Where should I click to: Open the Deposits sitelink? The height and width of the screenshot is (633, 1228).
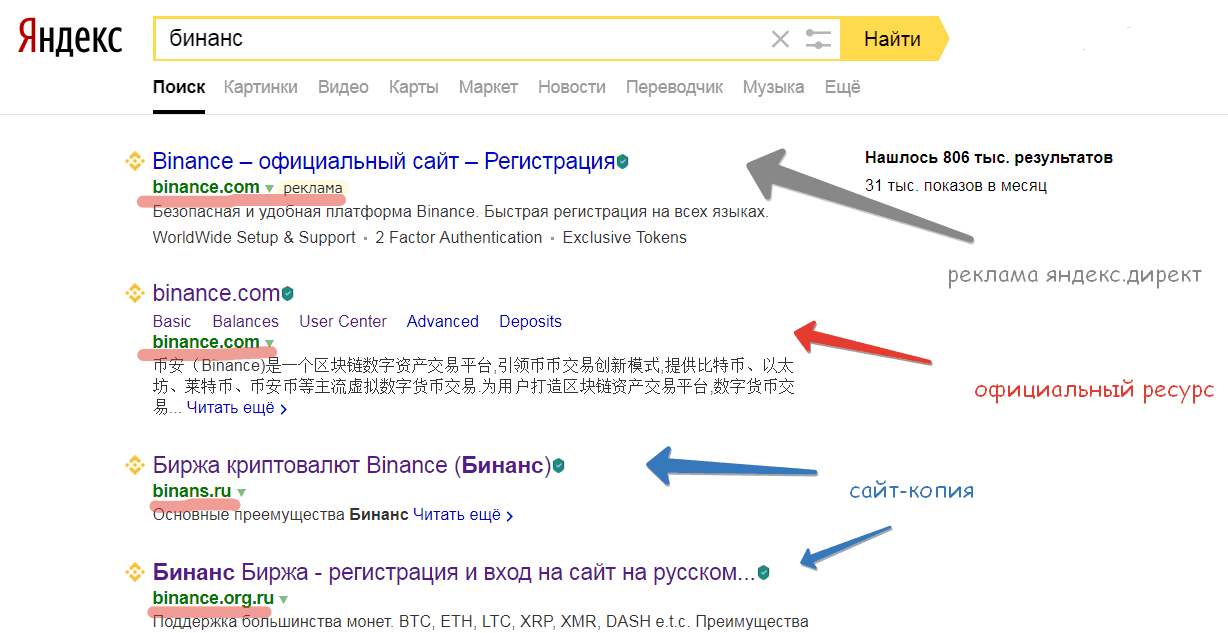point(530,321)
